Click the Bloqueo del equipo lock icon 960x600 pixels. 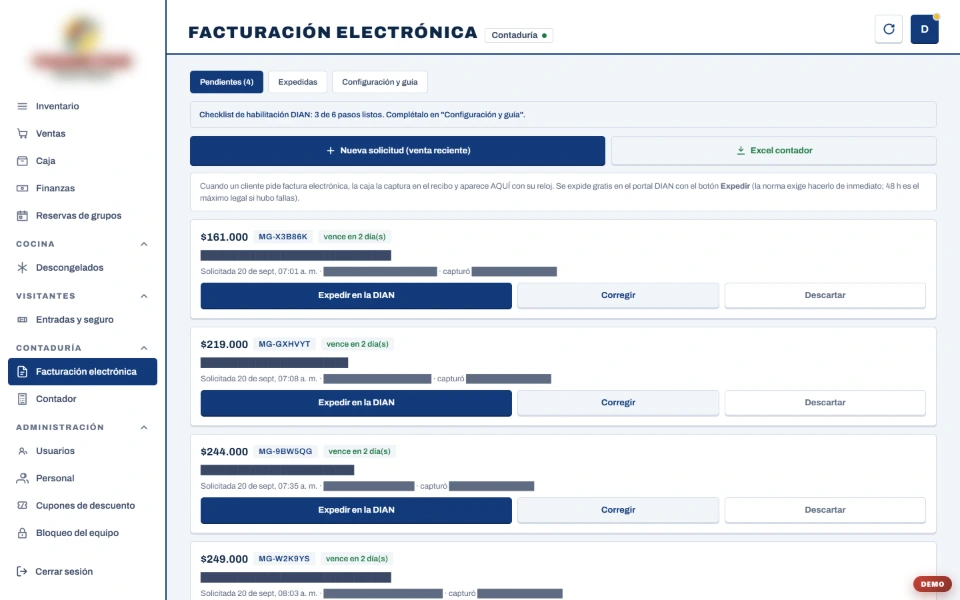click(x=22, y=533)
